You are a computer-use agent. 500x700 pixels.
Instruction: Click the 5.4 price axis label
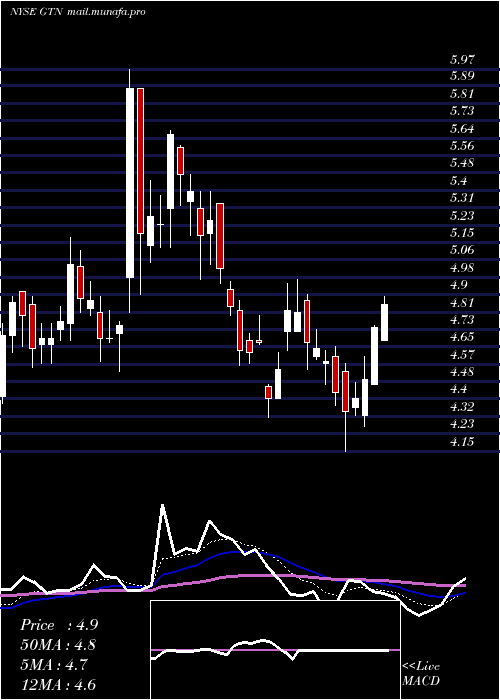click(458, 181)
